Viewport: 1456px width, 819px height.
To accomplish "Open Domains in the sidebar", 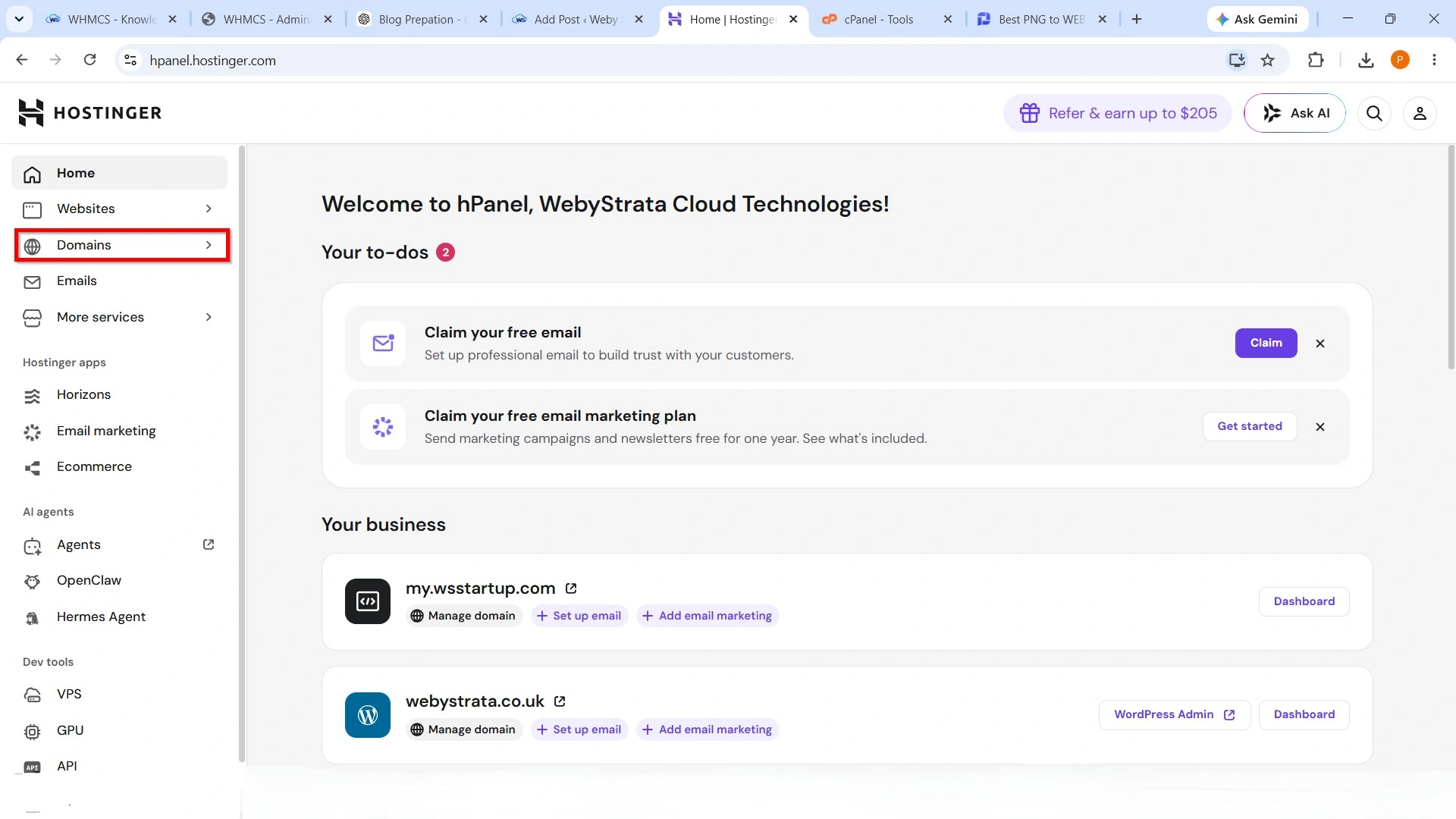I will pyautogui.click(x=120, y=245).
